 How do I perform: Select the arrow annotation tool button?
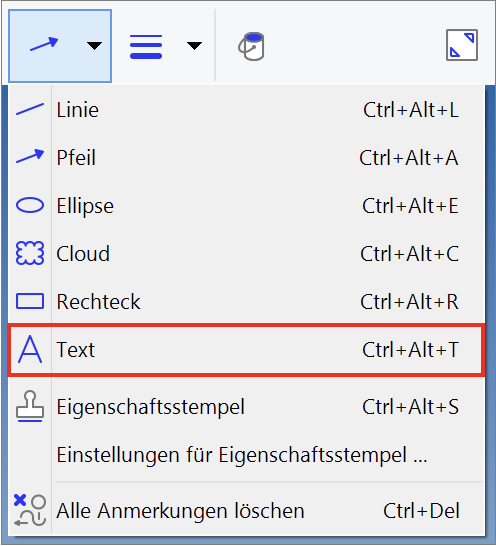tap(44, 45)
